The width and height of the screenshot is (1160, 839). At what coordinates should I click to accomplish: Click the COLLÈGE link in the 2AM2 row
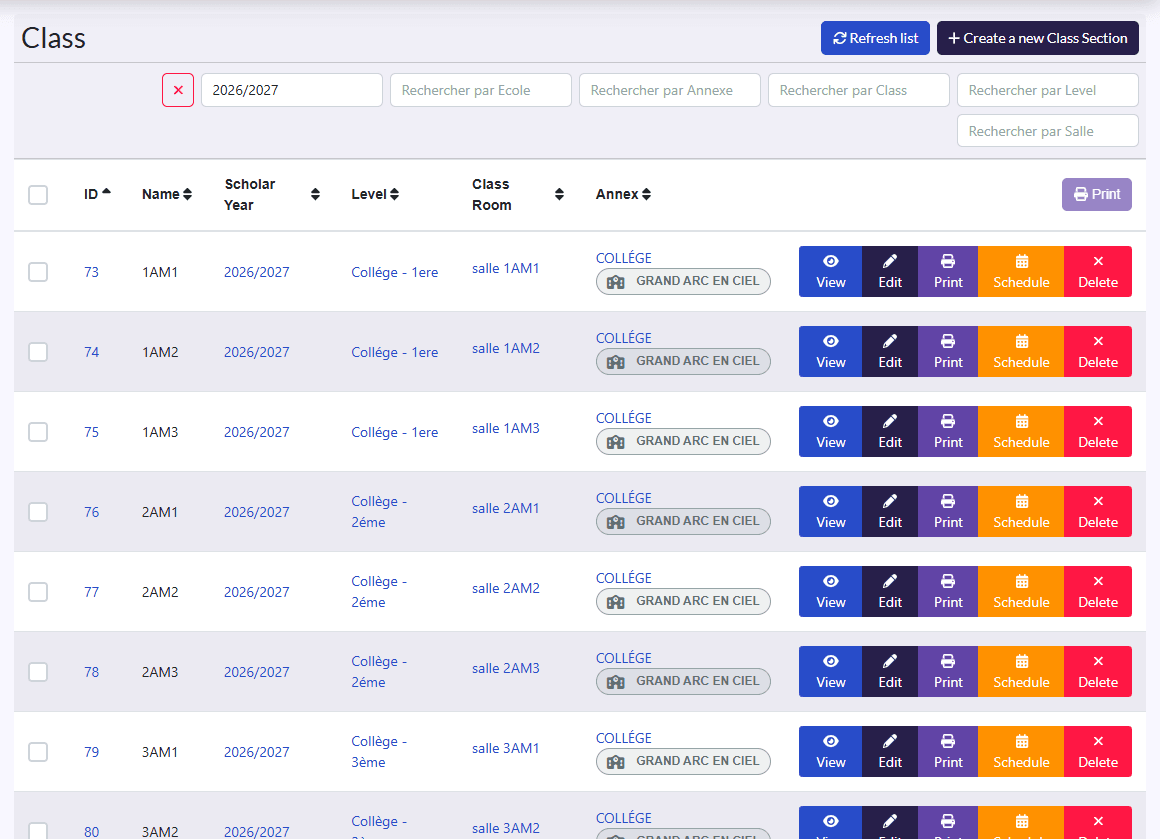[x=624, y=578]
